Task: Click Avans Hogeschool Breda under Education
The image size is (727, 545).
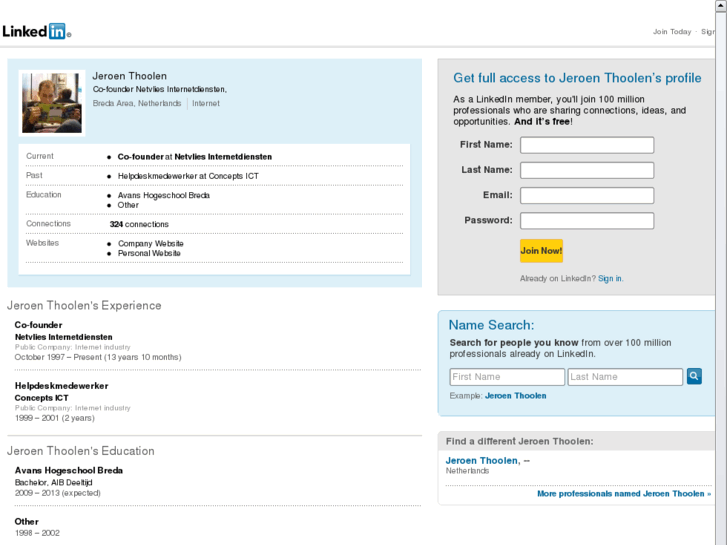Action: pyautogui.click(x=69, y=470)
